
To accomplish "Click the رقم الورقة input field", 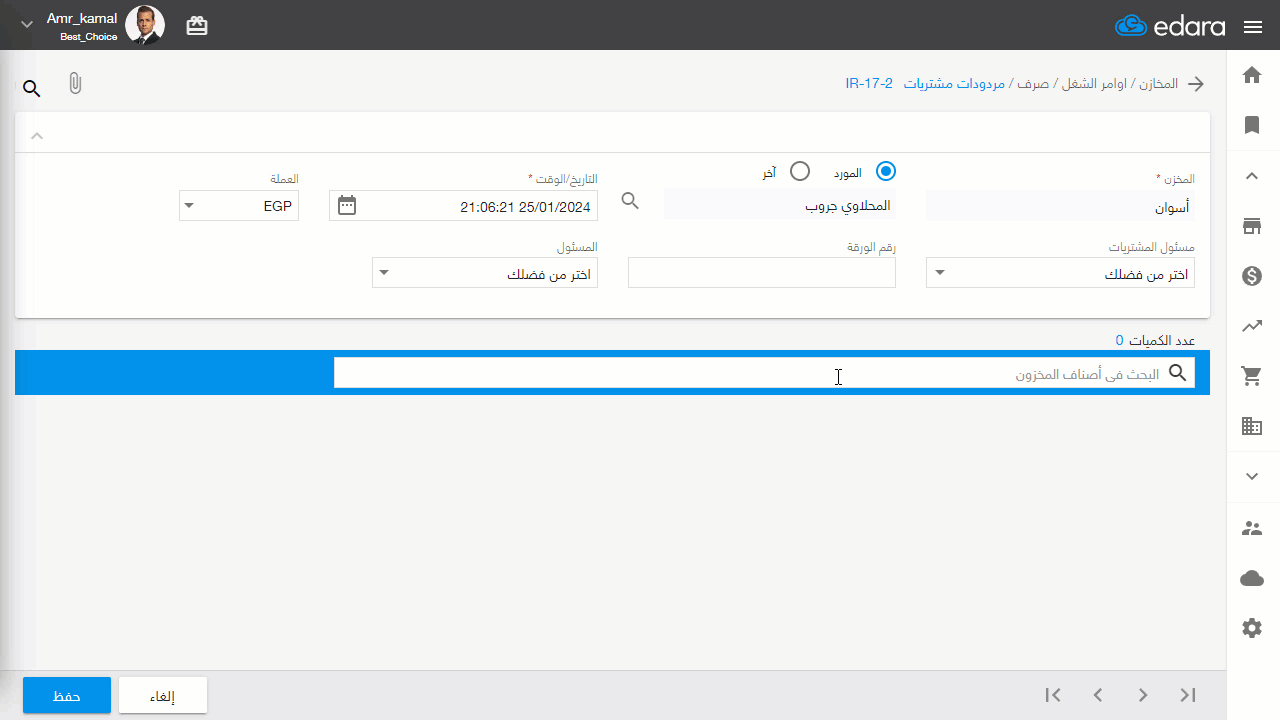I will (x=762, y=273).
